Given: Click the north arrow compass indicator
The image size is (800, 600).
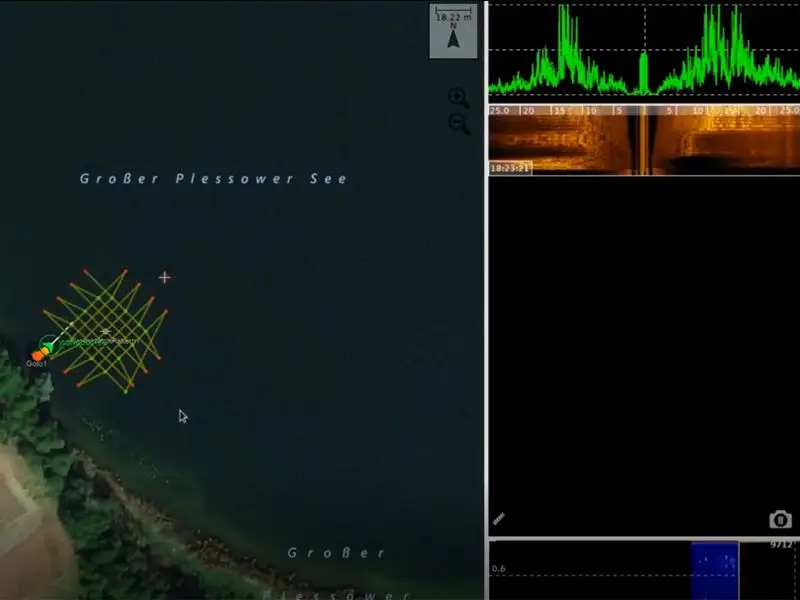Looking at the screenshot, I should point(453,40).
